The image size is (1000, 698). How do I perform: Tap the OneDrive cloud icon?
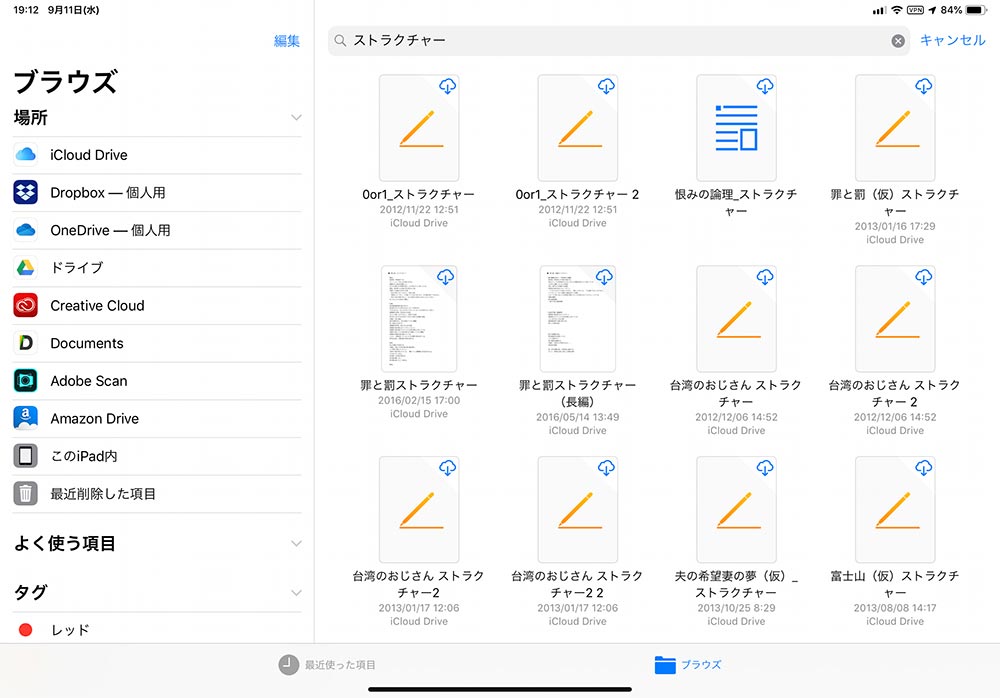[x=26, y=230]
